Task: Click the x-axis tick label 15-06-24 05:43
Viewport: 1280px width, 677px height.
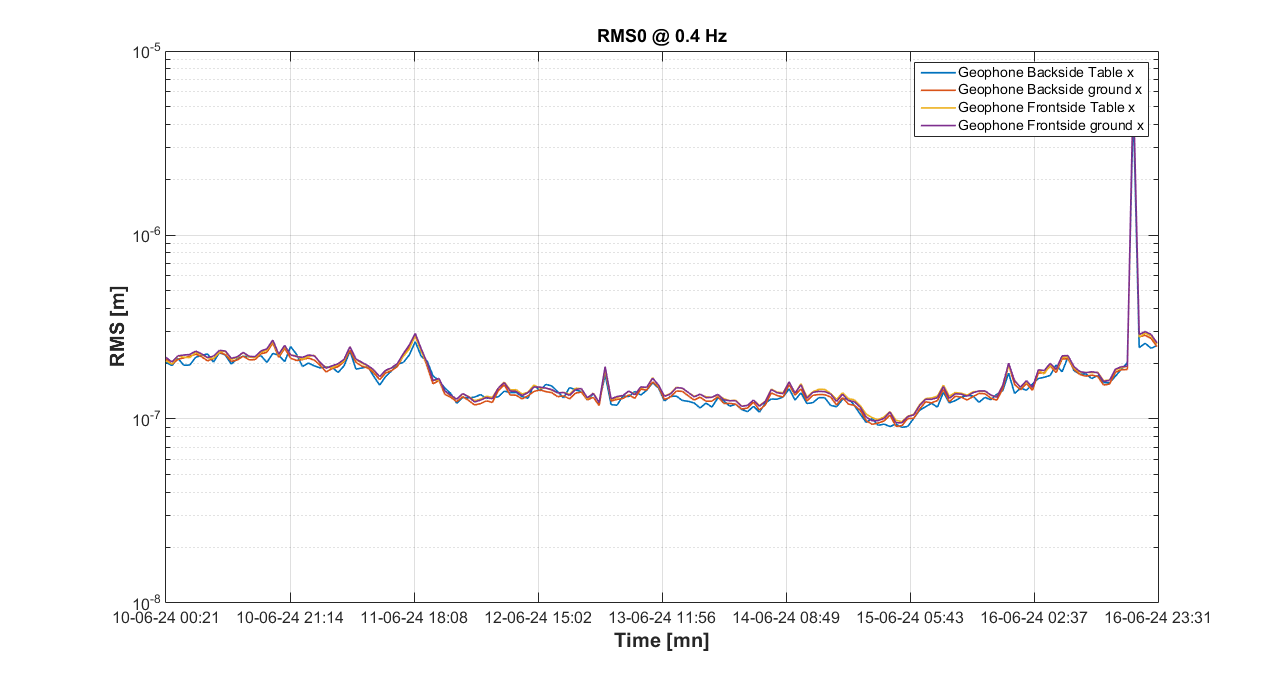Action: [910, 618]
